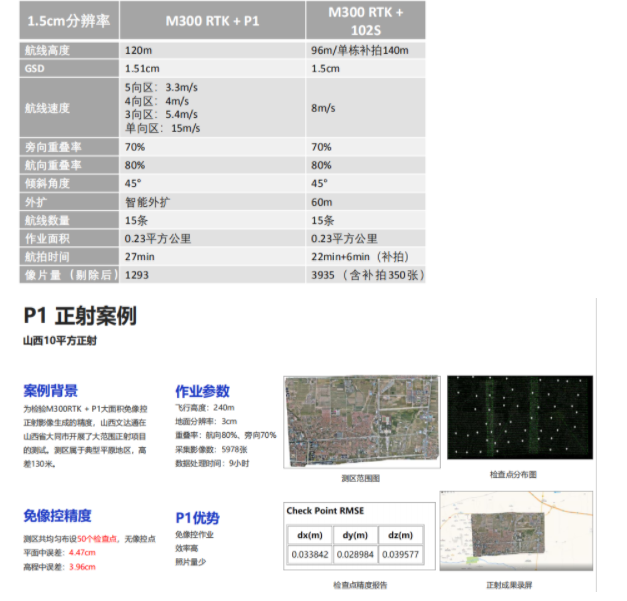The height and width of the screenshot is (601, 627).
Task: Select row label '航线数量'
Action: tap(69, 220)
